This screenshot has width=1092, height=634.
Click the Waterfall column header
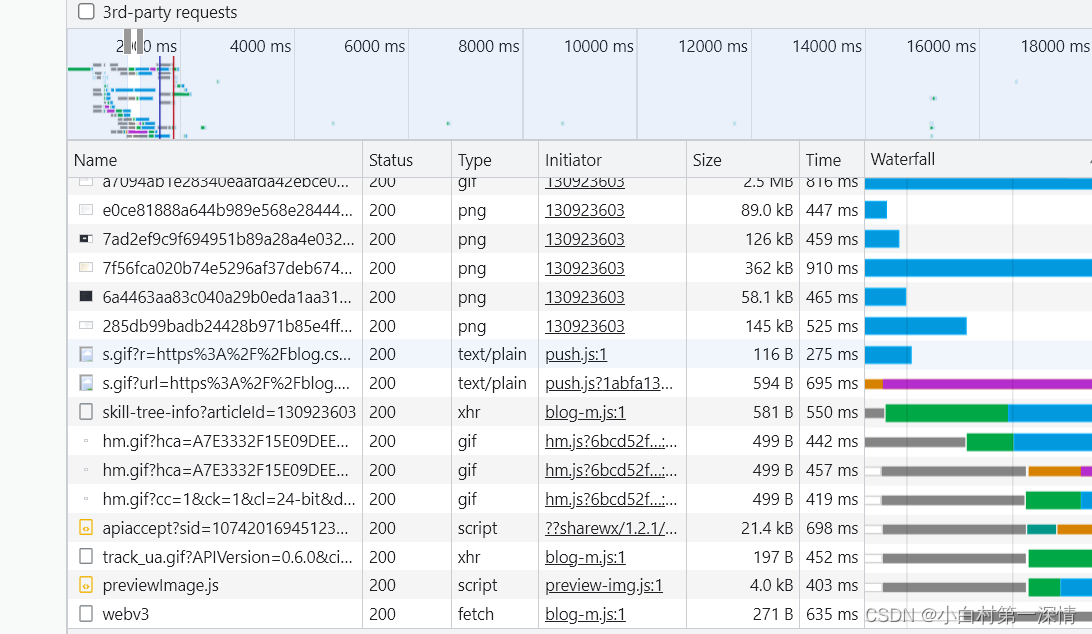(902, 160)
